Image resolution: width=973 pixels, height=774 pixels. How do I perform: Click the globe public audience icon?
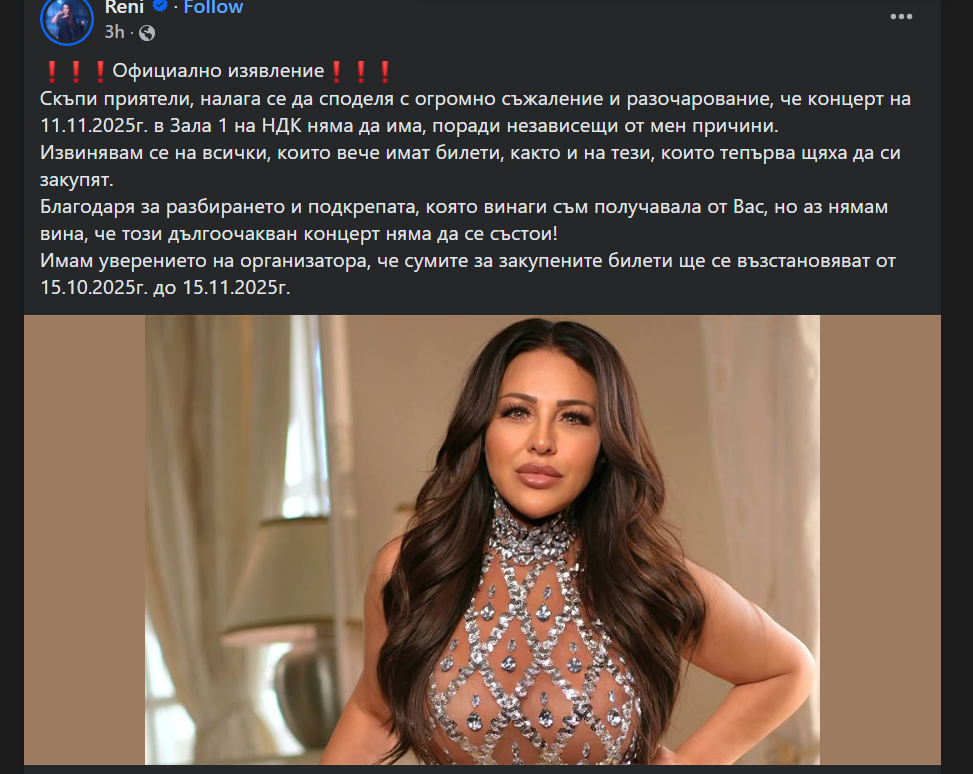pos(146,32)
